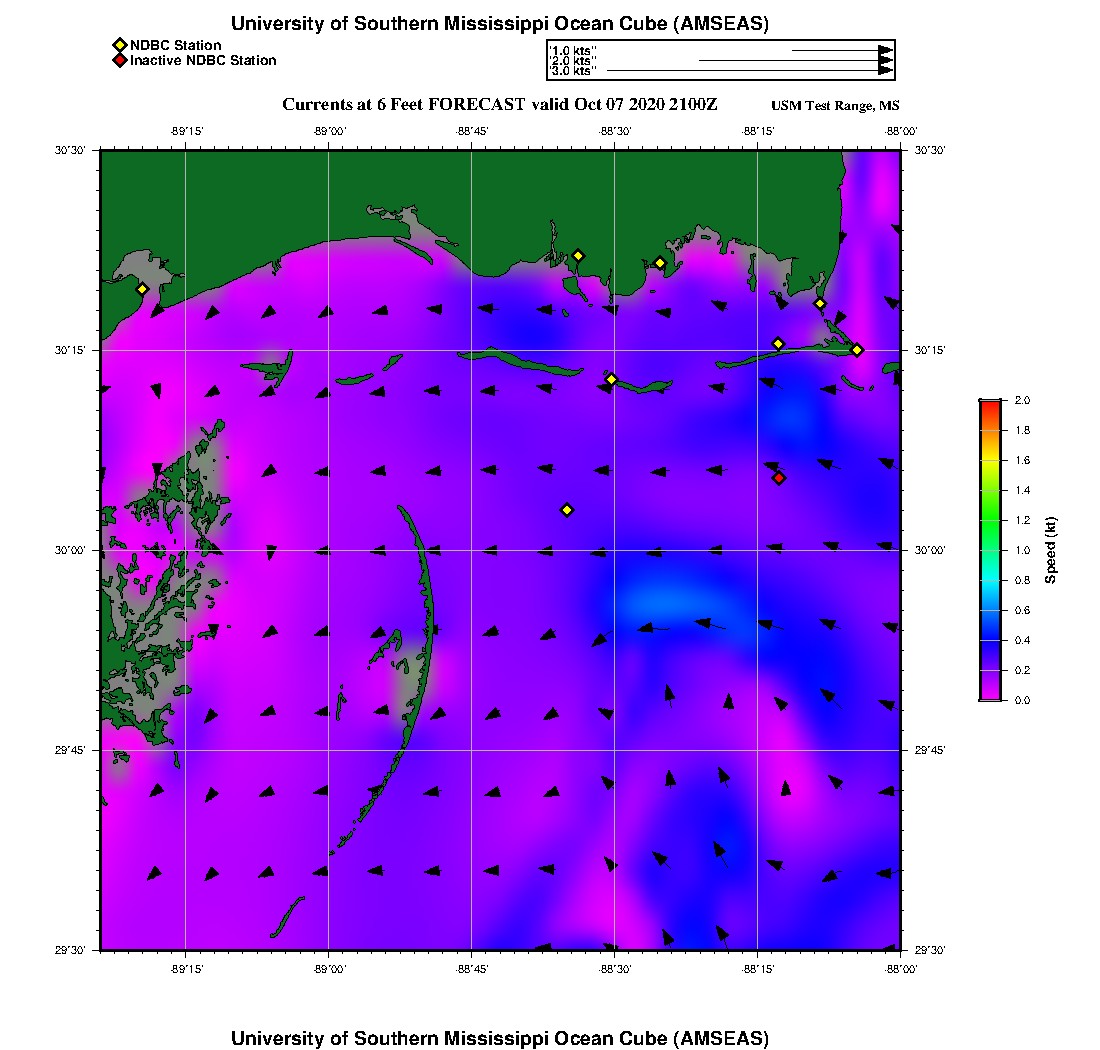Select the easternmost yellow station marker
The width and height of the screenshot is (1100, 1050).
click(x=857, y=349)
